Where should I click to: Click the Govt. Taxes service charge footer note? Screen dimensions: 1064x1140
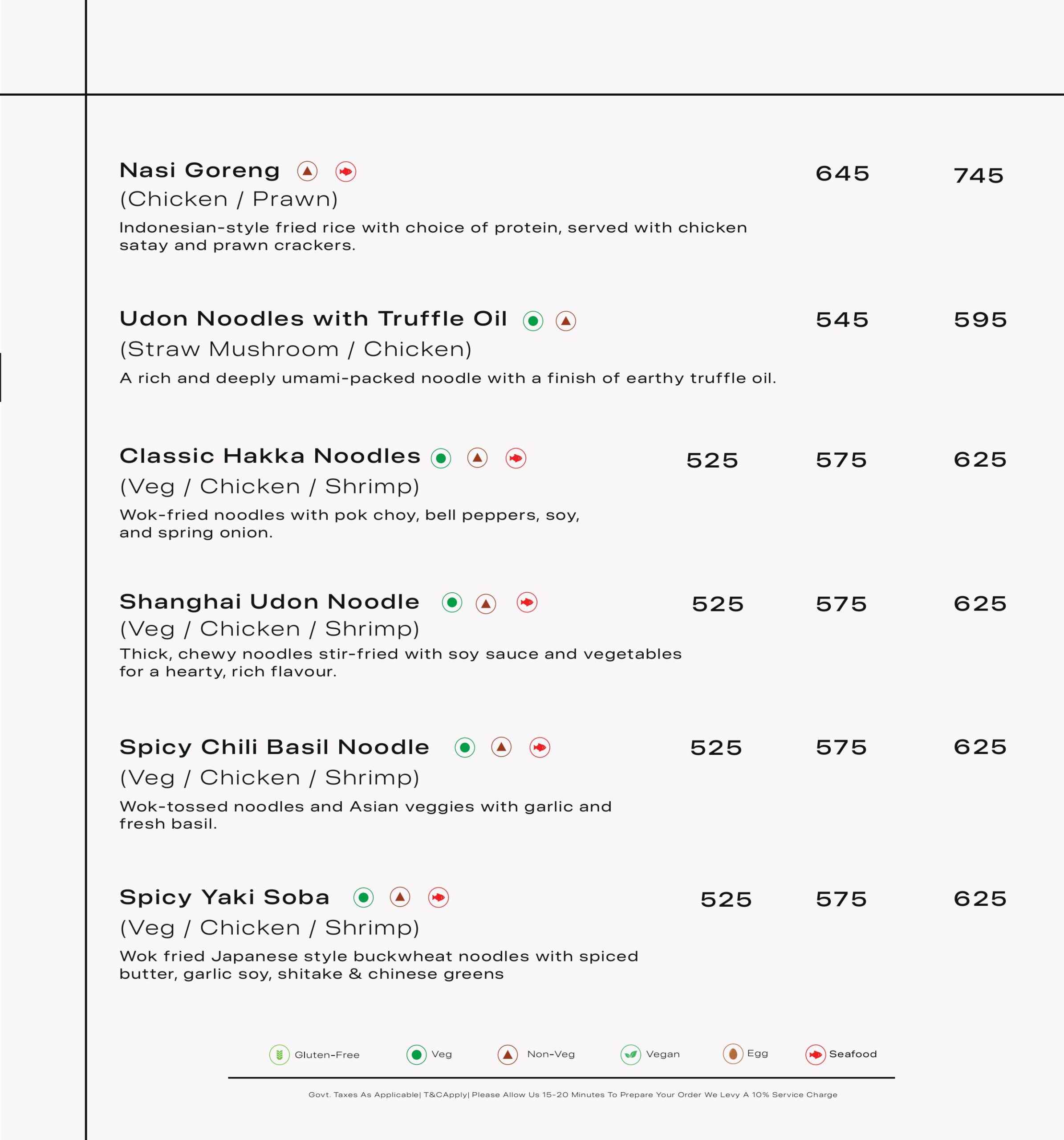(573, 1095)
